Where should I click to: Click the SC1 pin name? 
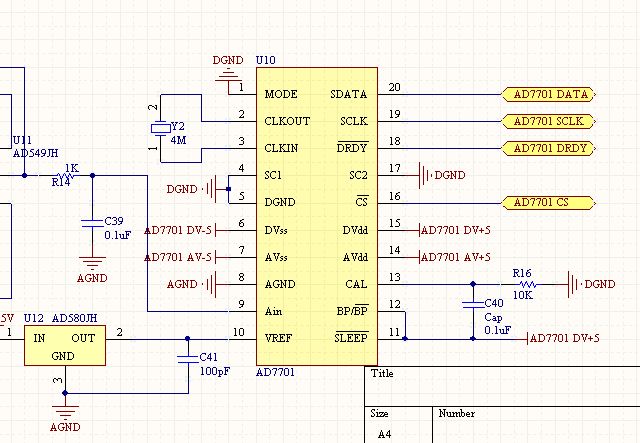(x=273, y=175)
